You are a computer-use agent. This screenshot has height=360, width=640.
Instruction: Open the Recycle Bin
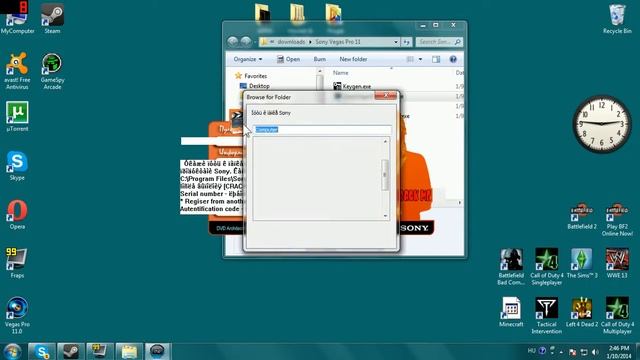(617, 19)
